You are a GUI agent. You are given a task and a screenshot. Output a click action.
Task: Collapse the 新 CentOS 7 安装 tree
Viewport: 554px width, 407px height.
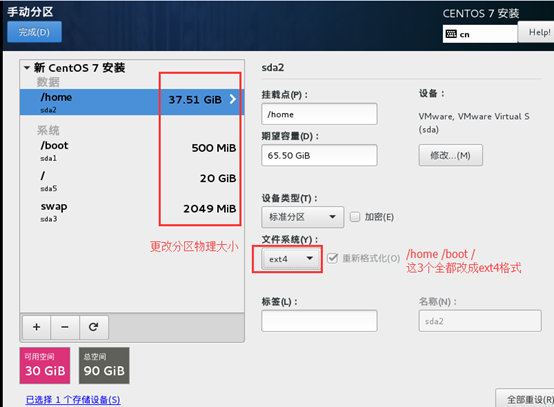click(27, 67)
